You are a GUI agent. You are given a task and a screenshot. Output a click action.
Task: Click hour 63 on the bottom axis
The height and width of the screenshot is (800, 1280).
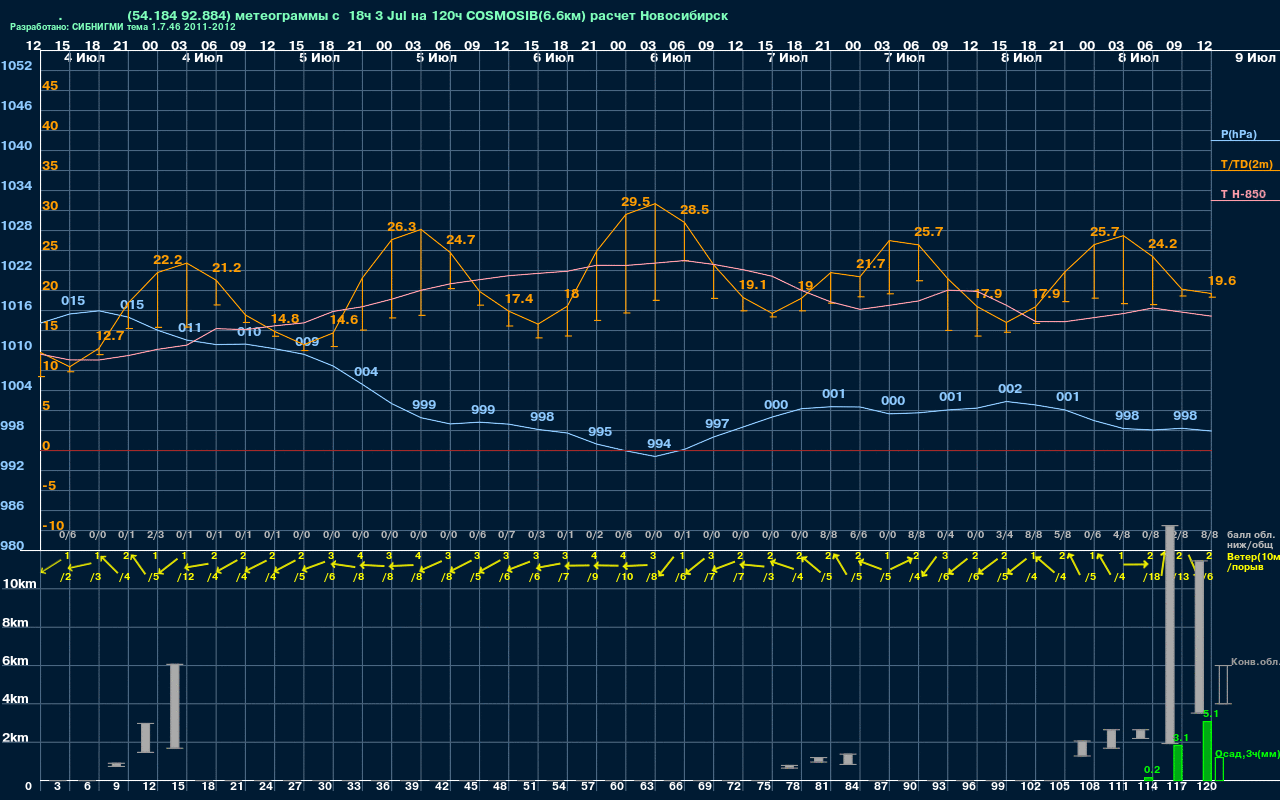pos(646,788)
